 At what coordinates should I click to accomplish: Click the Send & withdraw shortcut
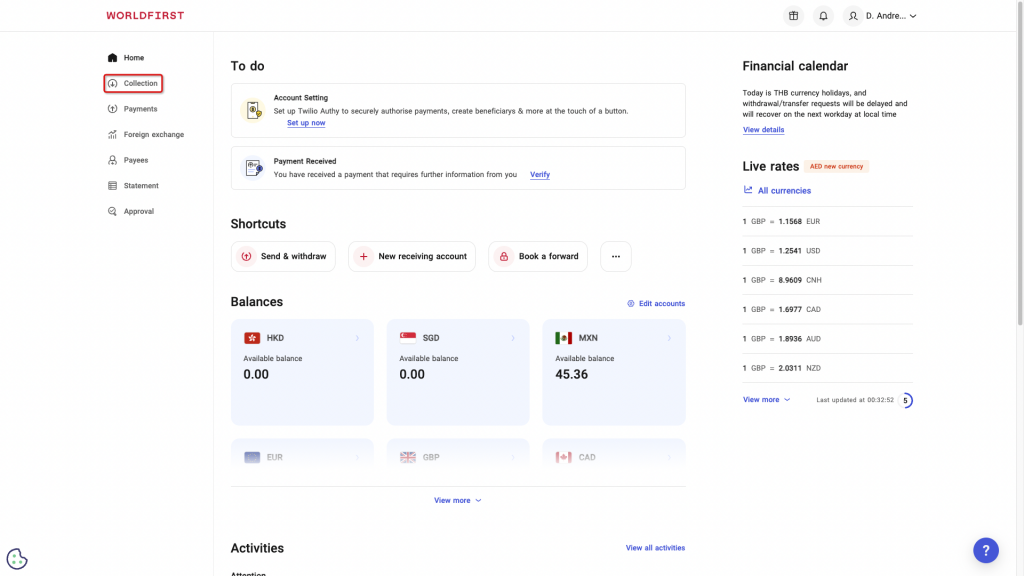pyautogui.click(x=283, y=256)
